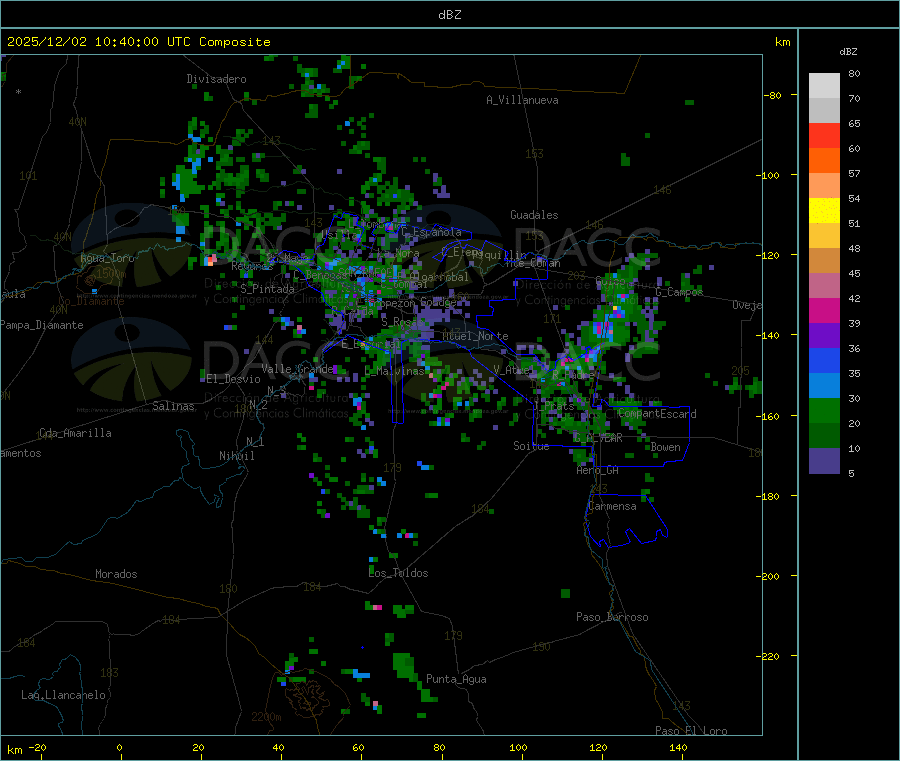Click the S_Pintada place label
Viewport: 900px width, 761px height.
(267, 289)
